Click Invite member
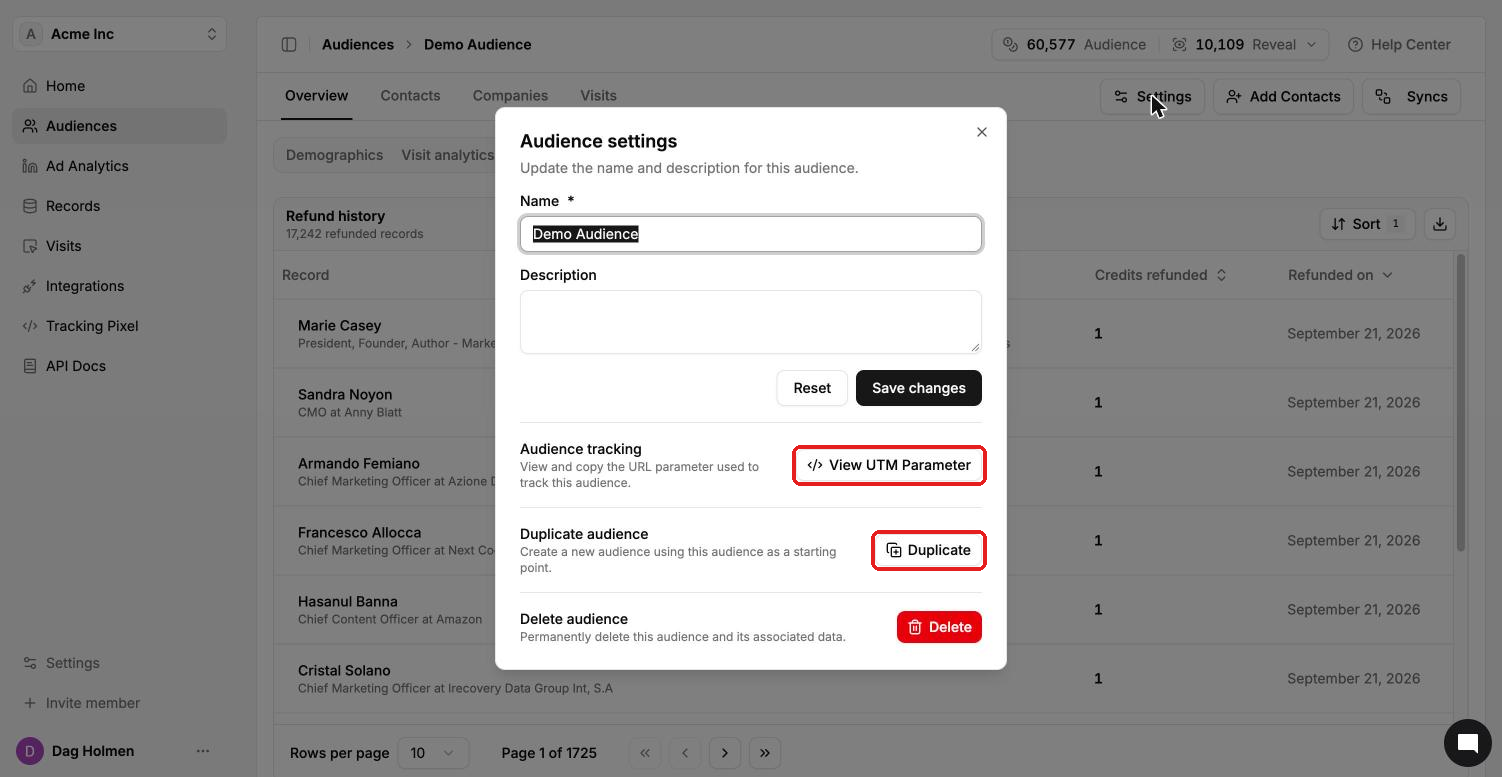Screen dimensions: 1502x777 click(x=120, y=703)
